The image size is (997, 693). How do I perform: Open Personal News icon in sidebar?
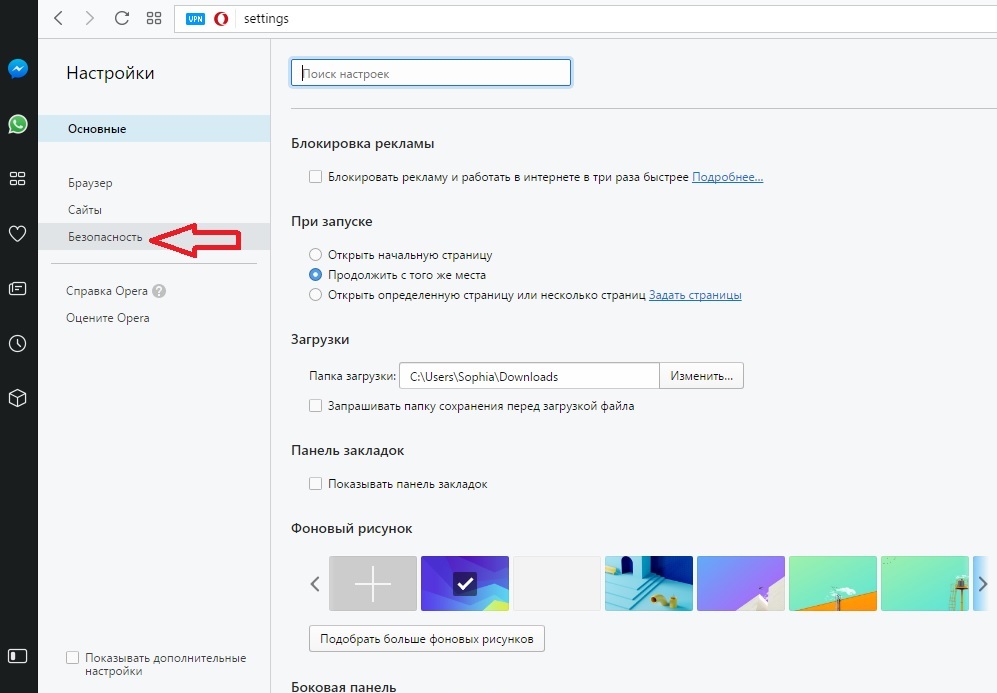18,289
